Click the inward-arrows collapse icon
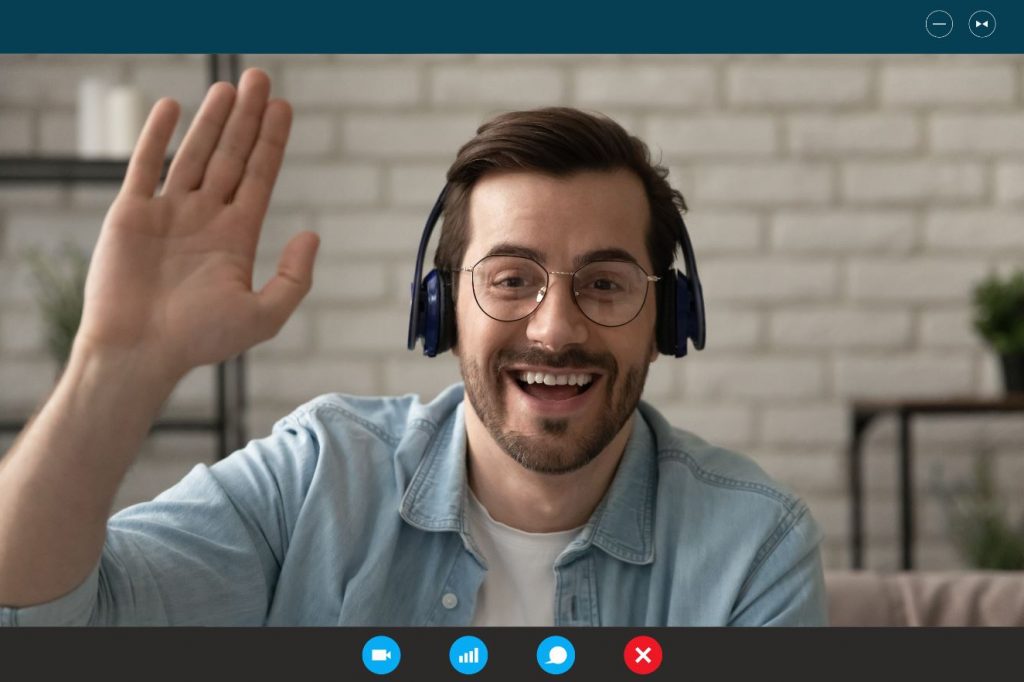This screenshot has height=682, width=1024. [982, 24]
